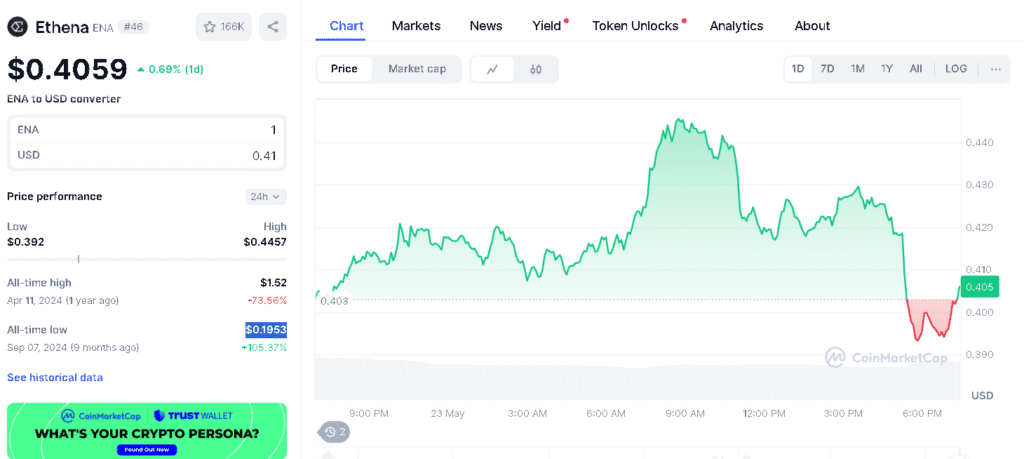Image resolution: width=1024 pixels, height=459 pixels.
Task: Open the 24h price performance dropdown
Action: pyautogui.click(x=266, y=197)
